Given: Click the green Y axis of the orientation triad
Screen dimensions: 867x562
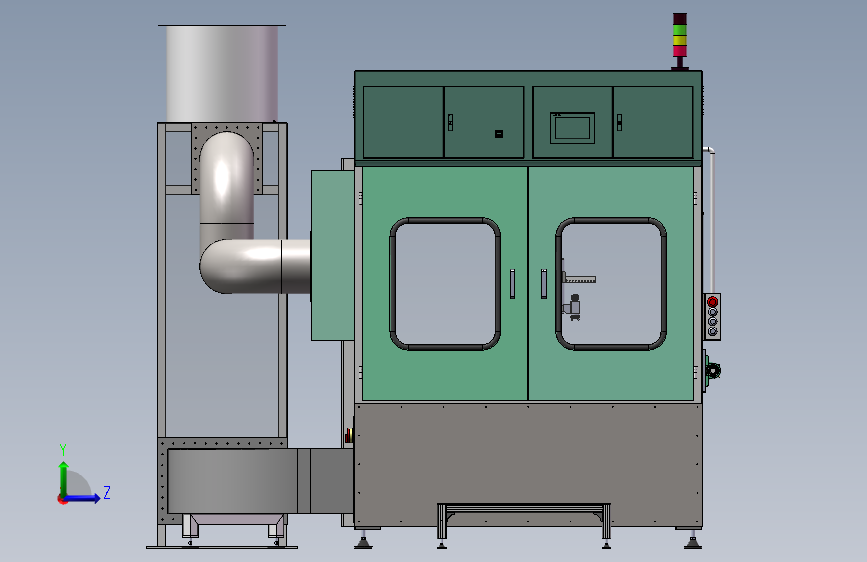Looking at the screenshot, I should pos(64,479).
